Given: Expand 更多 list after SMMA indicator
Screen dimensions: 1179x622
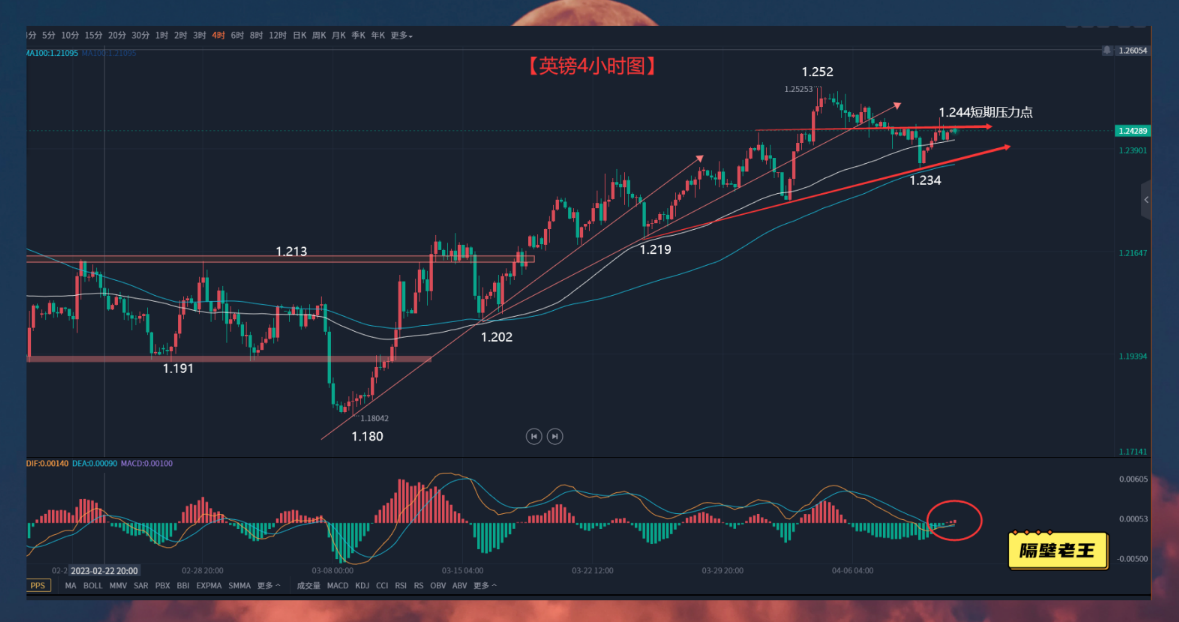Looking at the screenshot, I should tap(268, 585).
